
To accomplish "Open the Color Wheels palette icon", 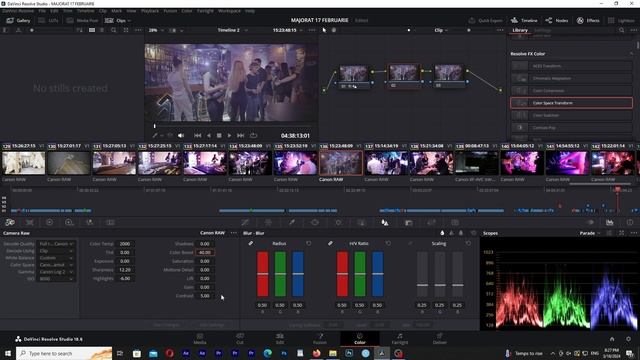I will 49,222.
